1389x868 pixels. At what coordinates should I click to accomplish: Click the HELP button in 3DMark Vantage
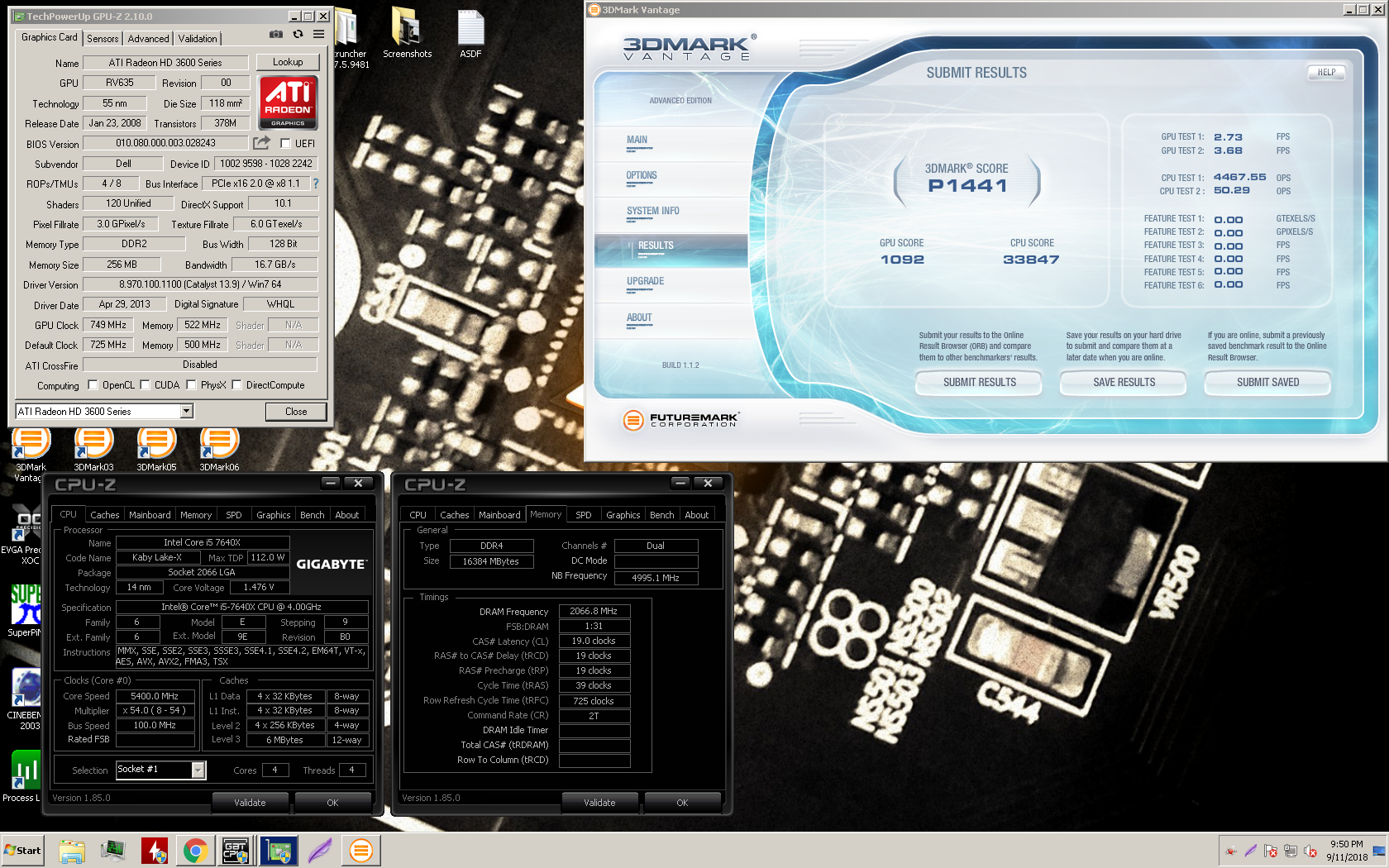1326,72
